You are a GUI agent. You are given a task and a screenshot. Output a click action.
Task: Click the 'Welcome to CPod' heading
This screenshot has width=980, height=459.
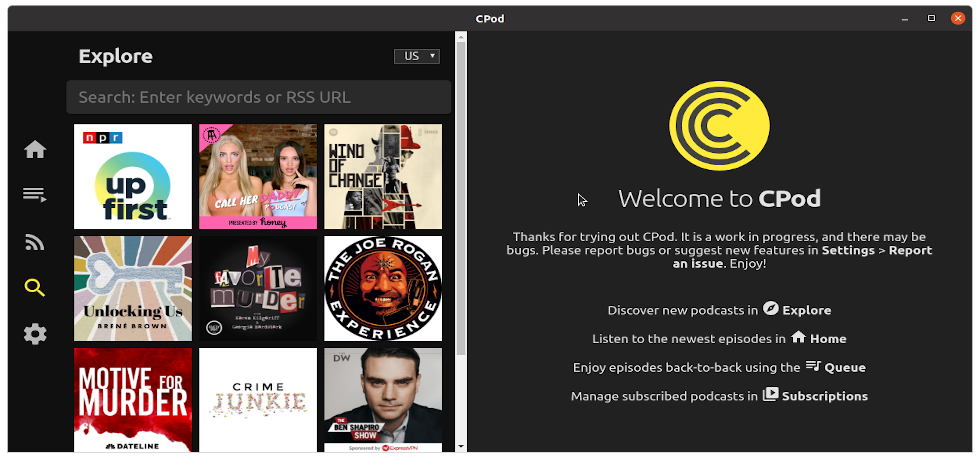(x=719, y=198)
